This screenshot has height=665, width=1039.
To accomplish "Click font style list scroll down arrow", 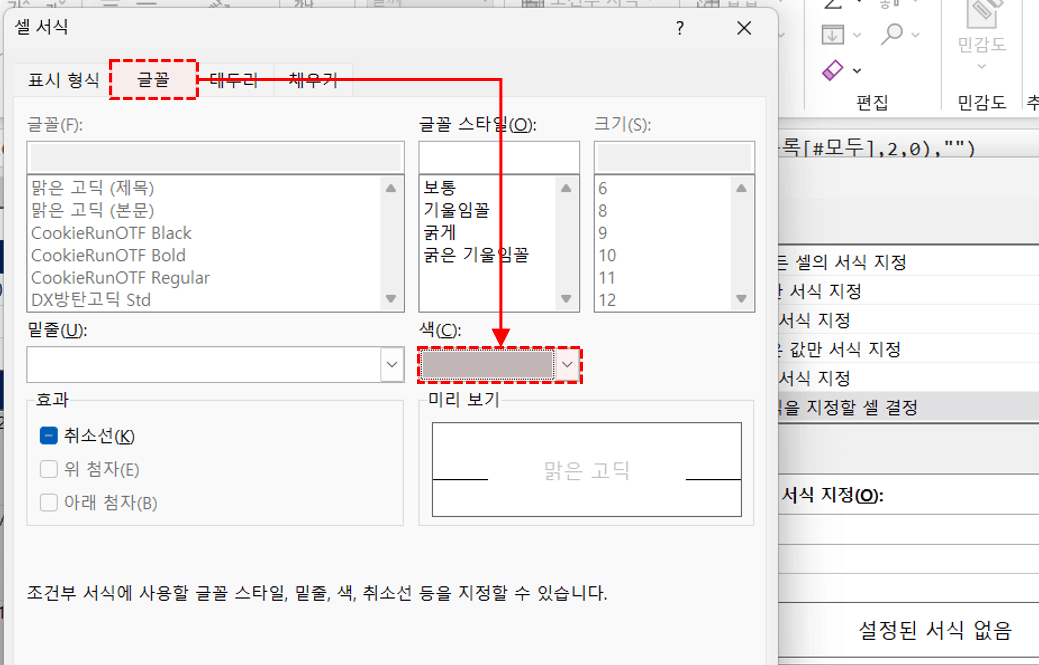I will [566, 299].
